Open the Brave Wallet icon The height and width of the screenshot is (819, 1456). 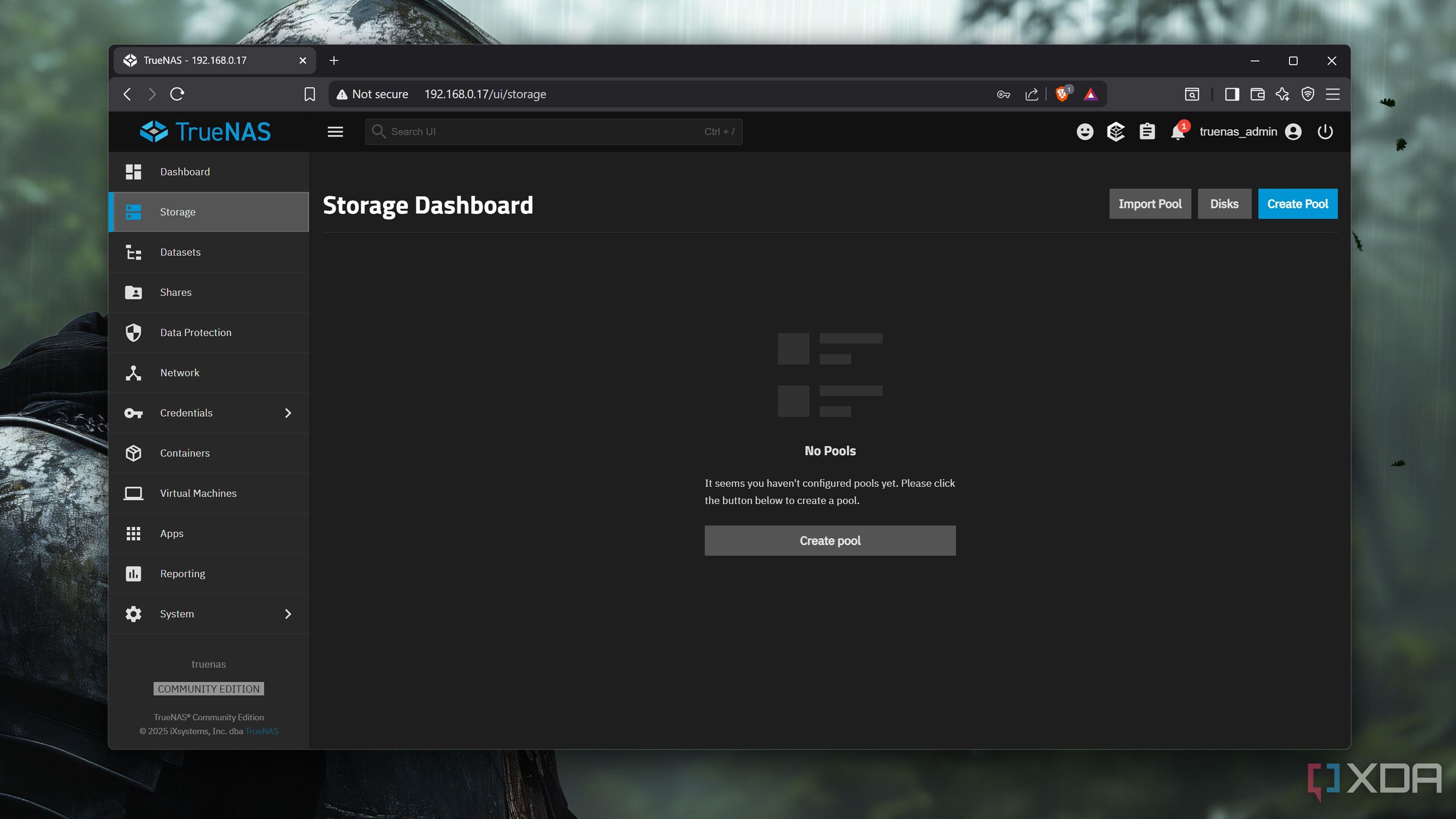point(1258,94)
